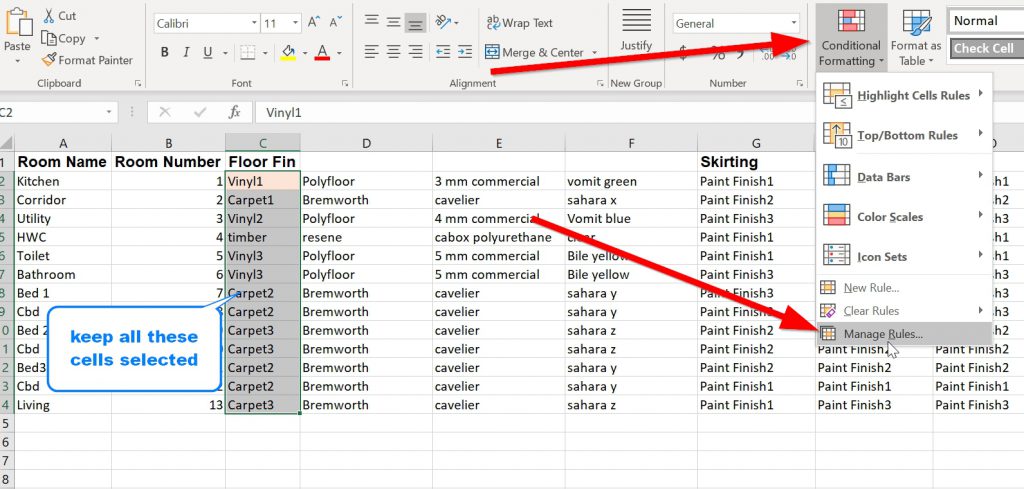Toggle Italic formatting
The image size is (1024, 489).
(186, 53)
